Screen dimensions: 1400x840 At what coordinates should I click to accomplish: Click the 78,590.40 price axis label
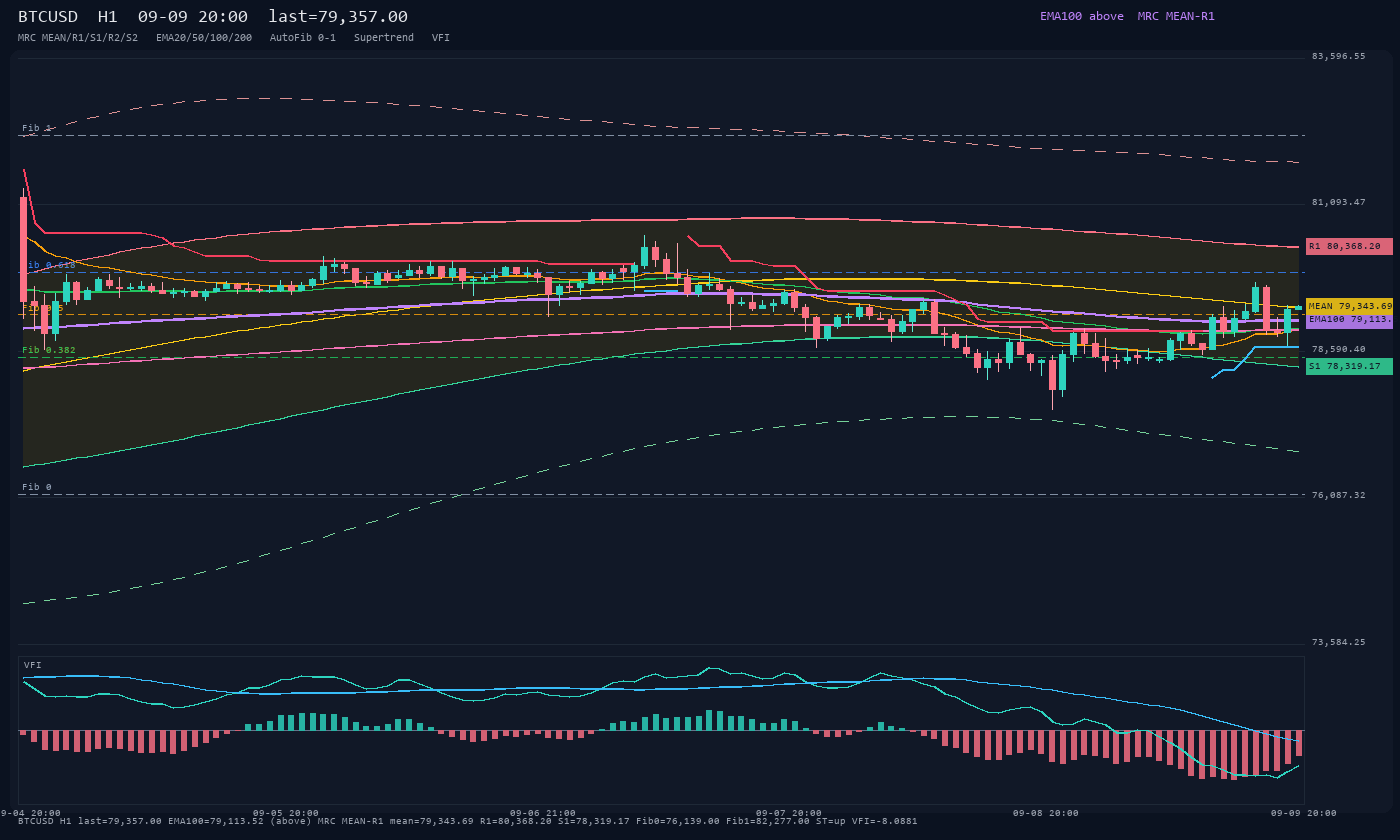pos(1338,349)
